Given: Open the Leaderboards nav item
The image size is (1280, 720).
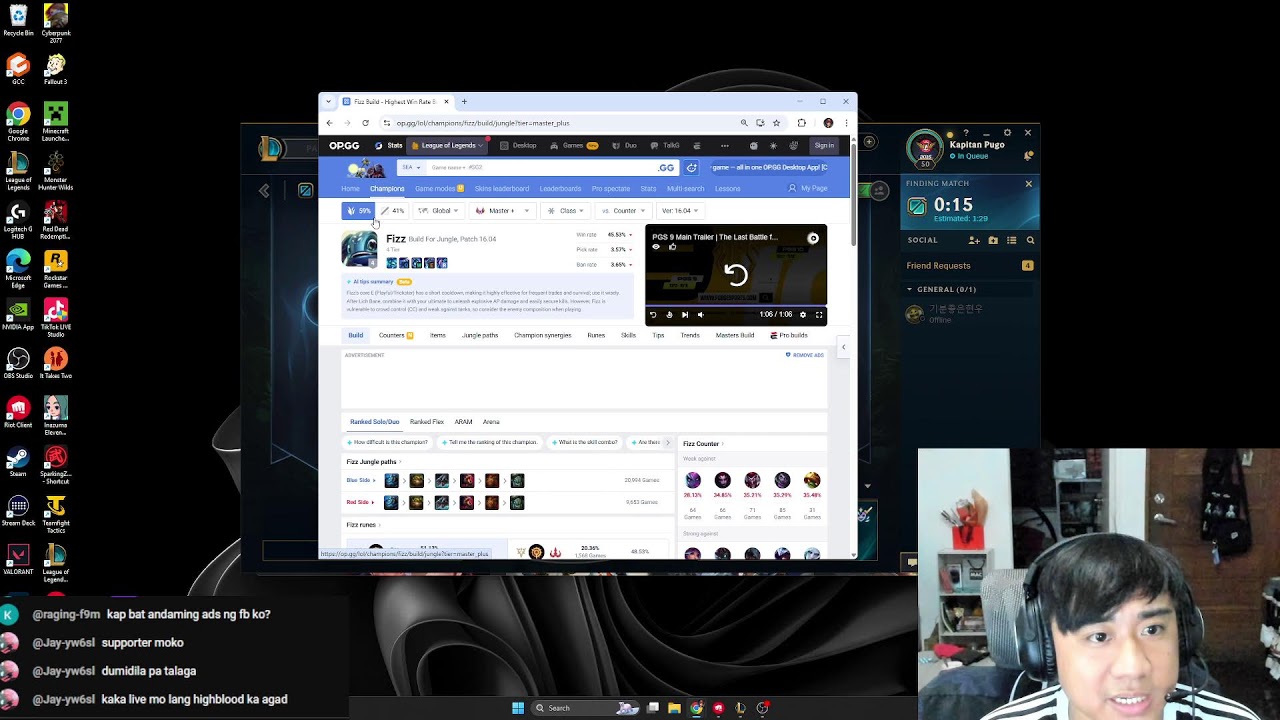Looking at the screenshot, I should tap(560, 188).
